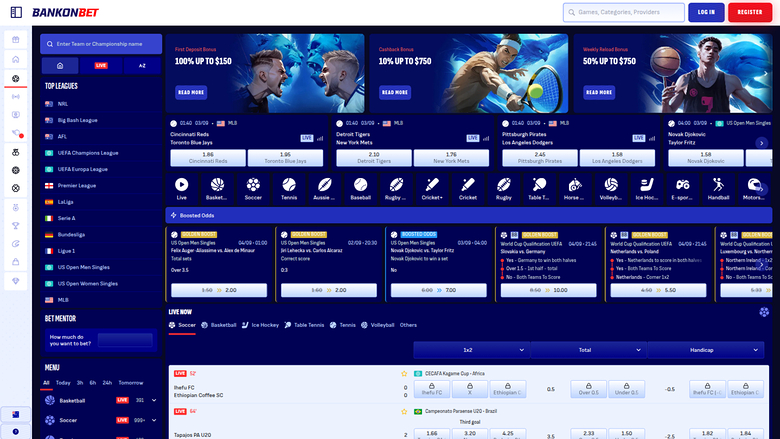
Task: Open the Volleyball sport icon
Action: point(611,189)
